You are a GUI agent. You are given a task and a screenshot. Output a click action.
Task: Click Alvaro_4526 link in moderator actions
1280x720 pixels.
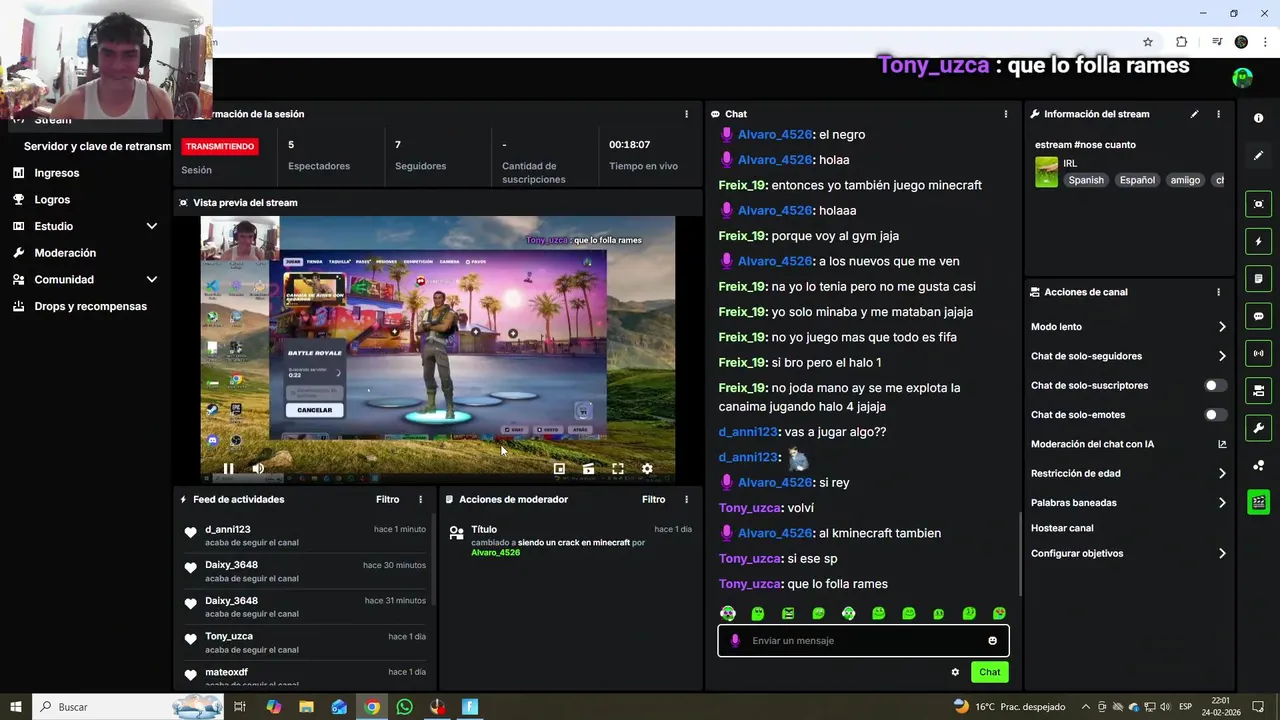495,552
